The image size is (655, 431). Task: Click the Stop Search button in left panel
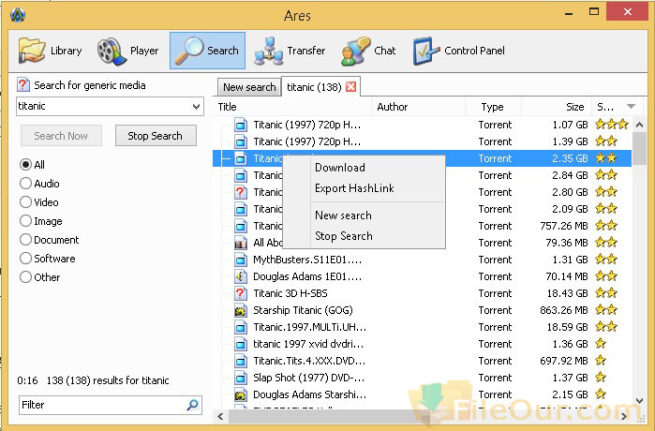[155, 136]
